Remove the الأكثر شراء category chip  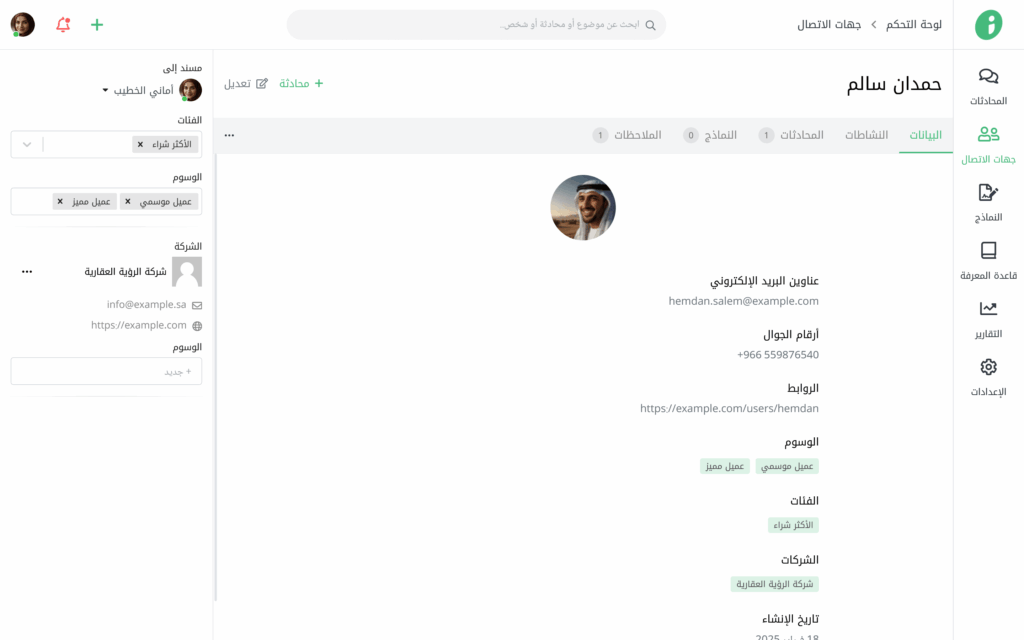pos(140,145)
